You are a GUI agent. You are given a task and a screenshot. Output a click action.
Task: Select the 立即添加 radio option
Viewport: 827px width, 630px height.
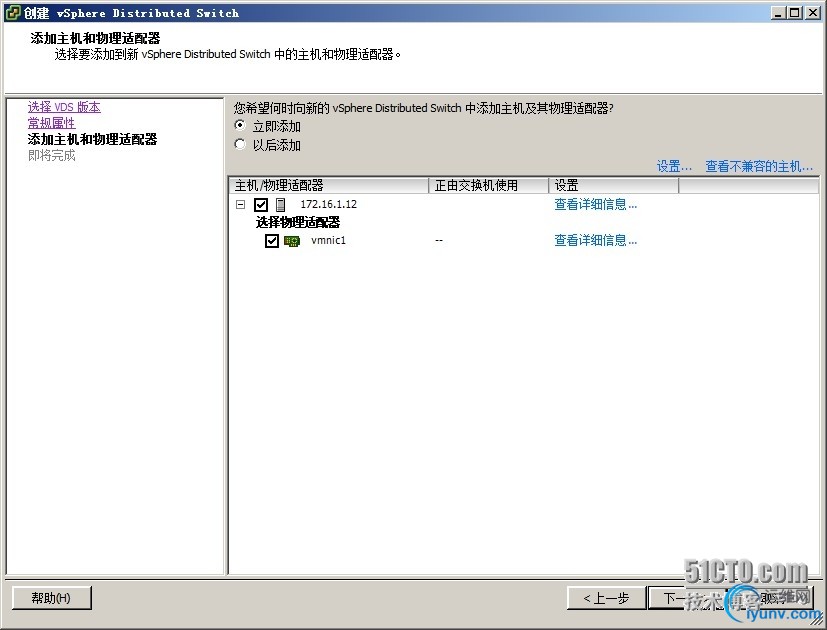[240, 126]
